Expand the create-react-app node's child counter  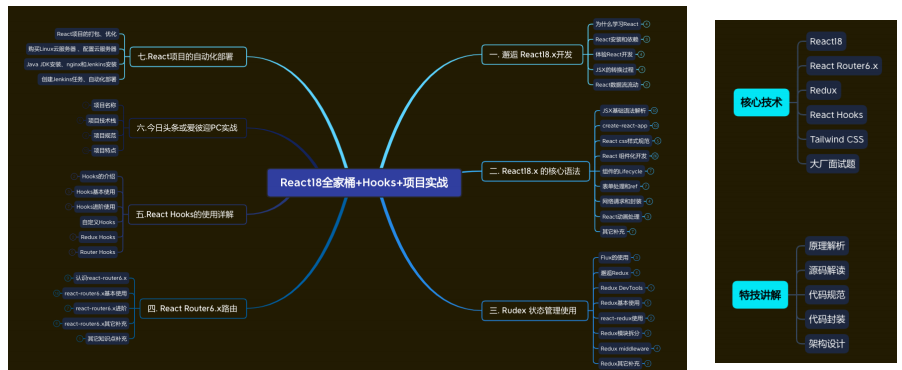pyautogui.click(x=656, y=125)
